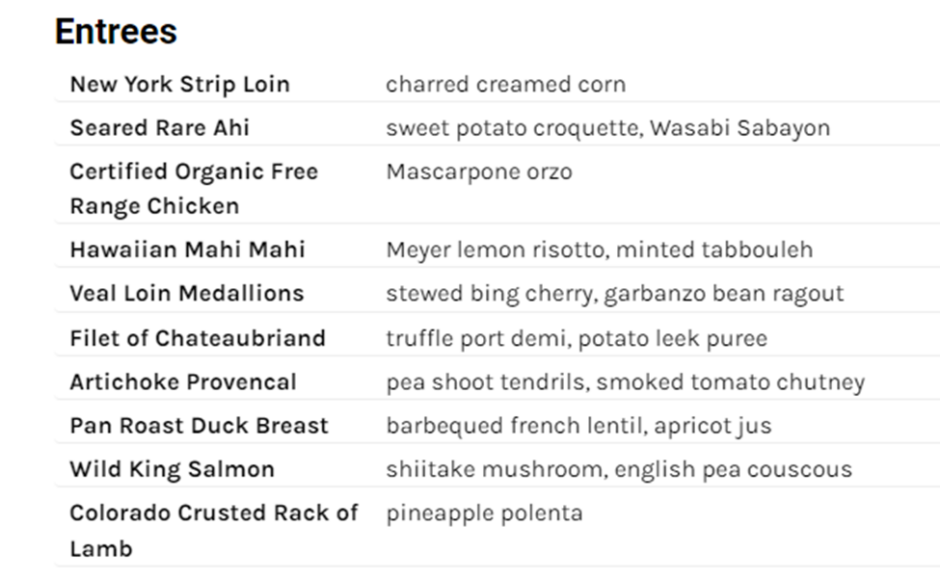940x579 pixels.
Task: Select the New York Strip Loin item
Action: click(179, 84)
